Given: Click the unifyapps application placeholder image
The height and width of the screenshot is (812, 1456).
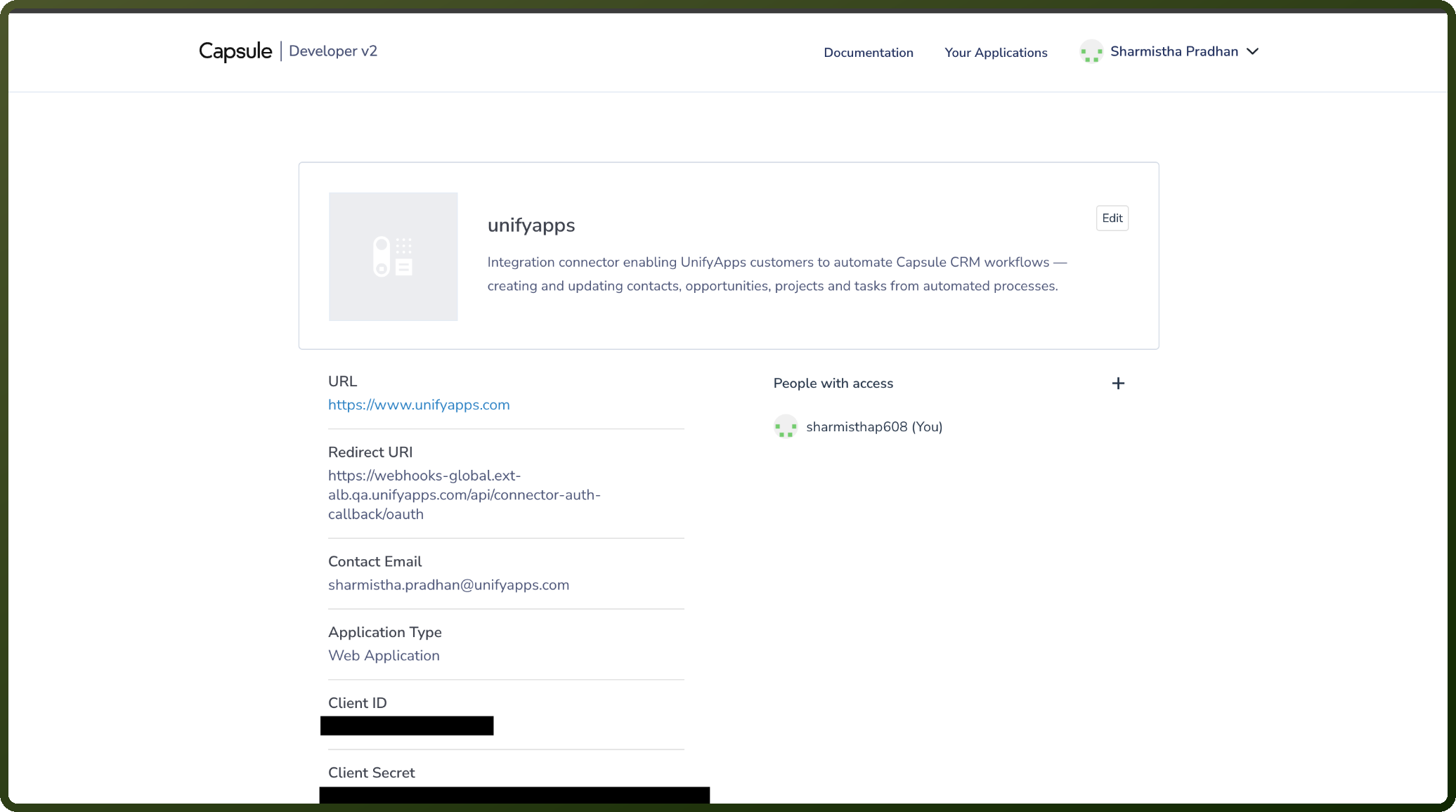Looking at the screenshot, I should (393, 256).
